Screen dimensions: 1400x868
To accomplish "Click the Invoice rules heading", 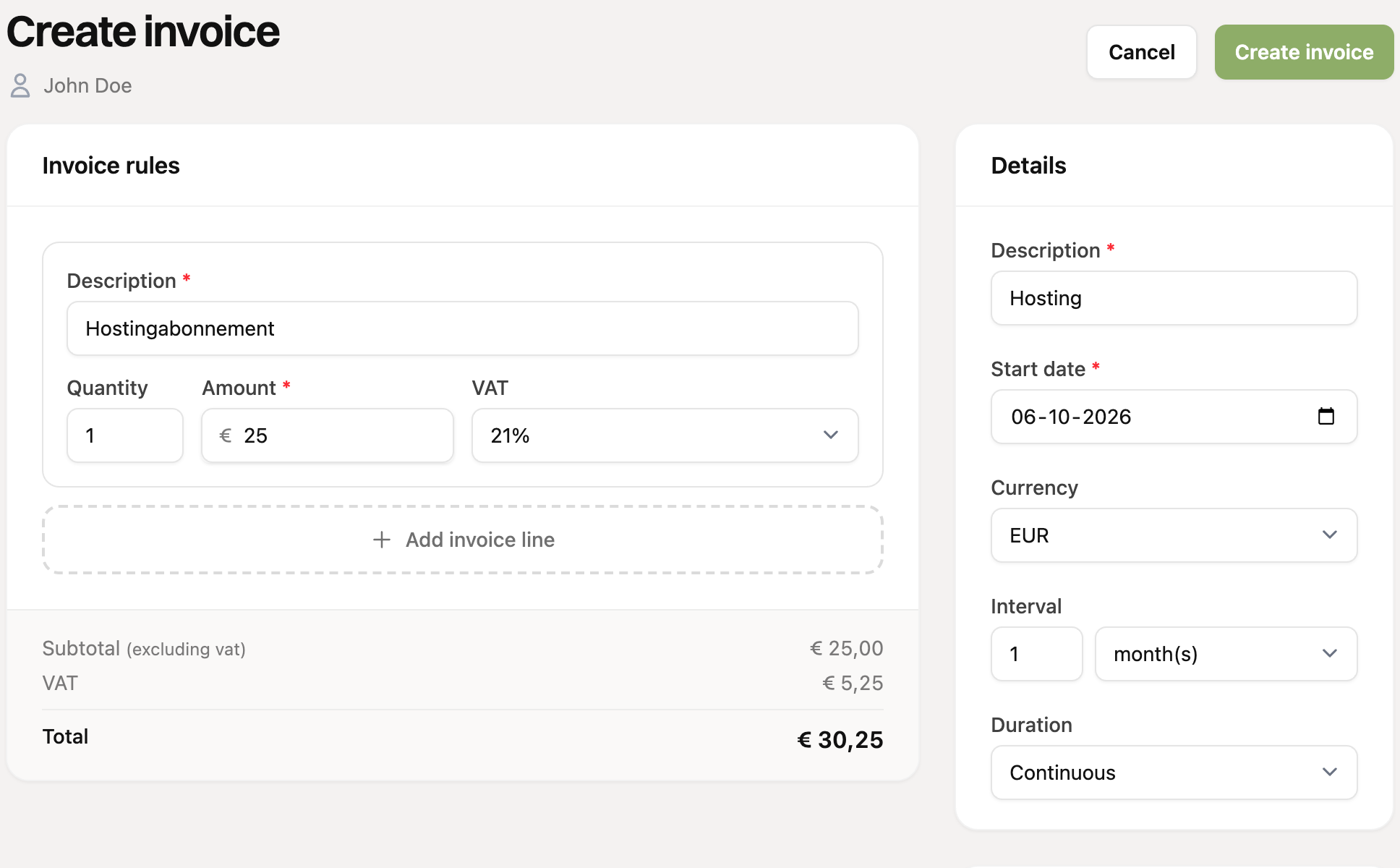I will tap(111, 166).
